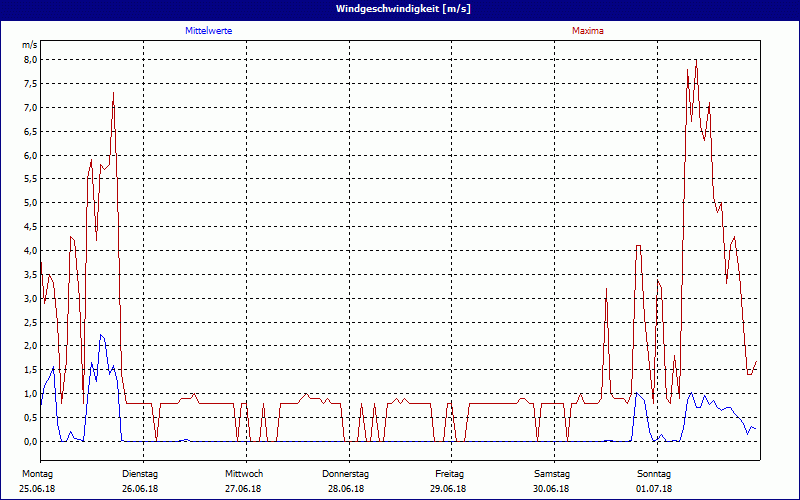This screenshot has width=800, height=500.
Task: Click the 0,0 value on y-axis
Action: (29, 441)
